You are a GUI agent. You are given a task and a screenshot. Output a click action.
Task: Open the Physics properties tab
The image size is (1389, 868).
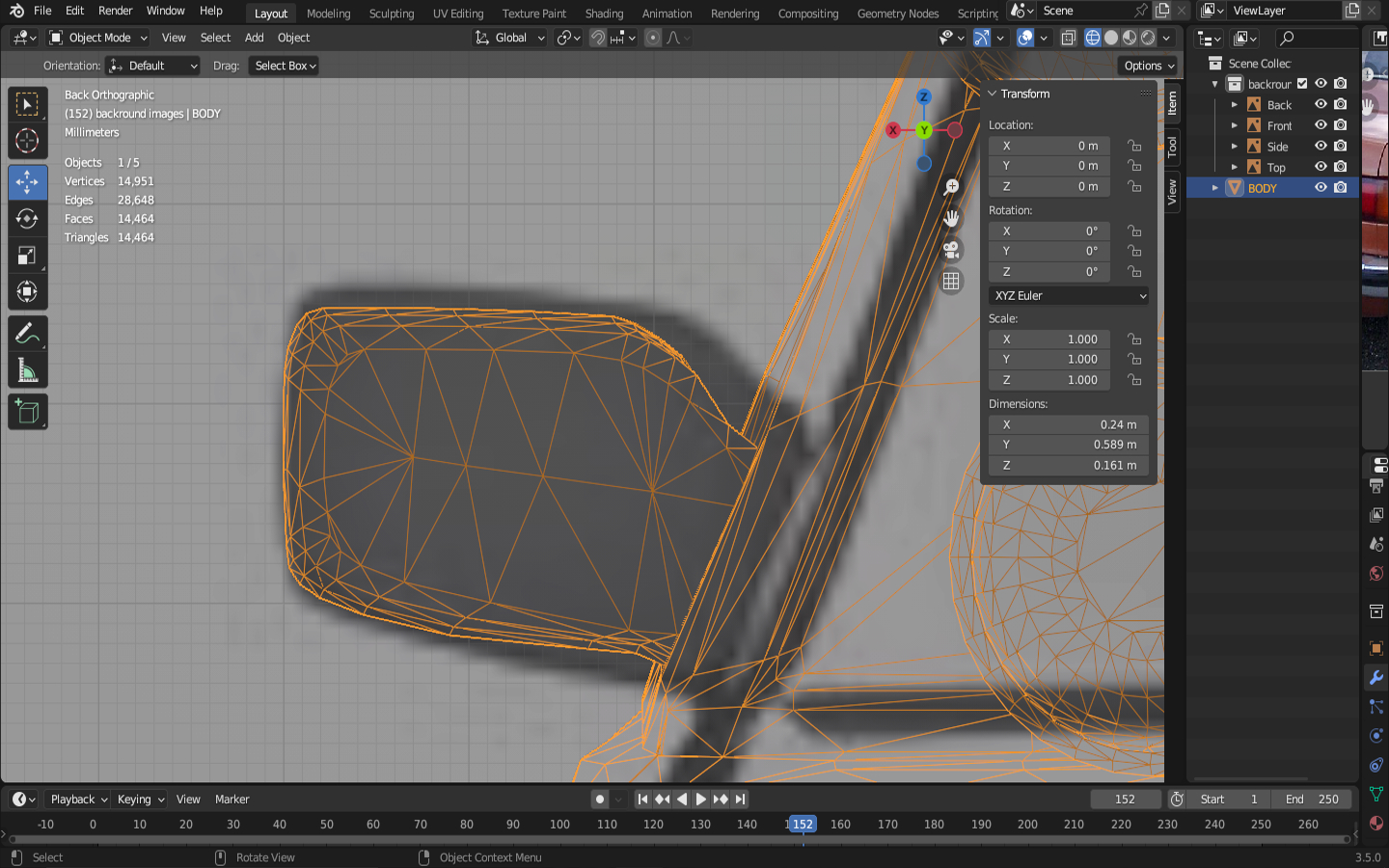1376,736
